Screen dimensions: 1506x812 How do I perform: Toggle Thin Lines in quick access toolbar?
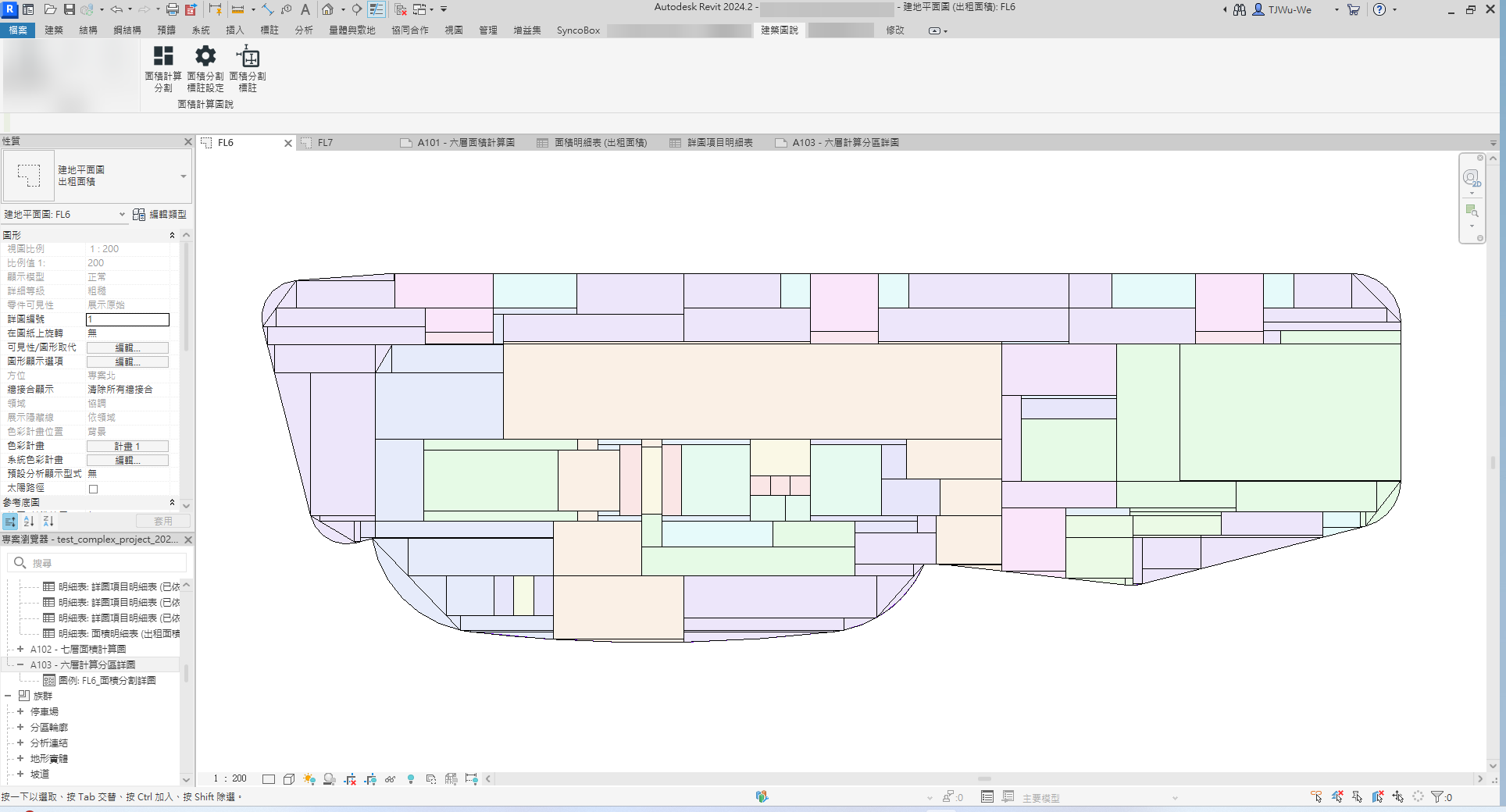376,9
